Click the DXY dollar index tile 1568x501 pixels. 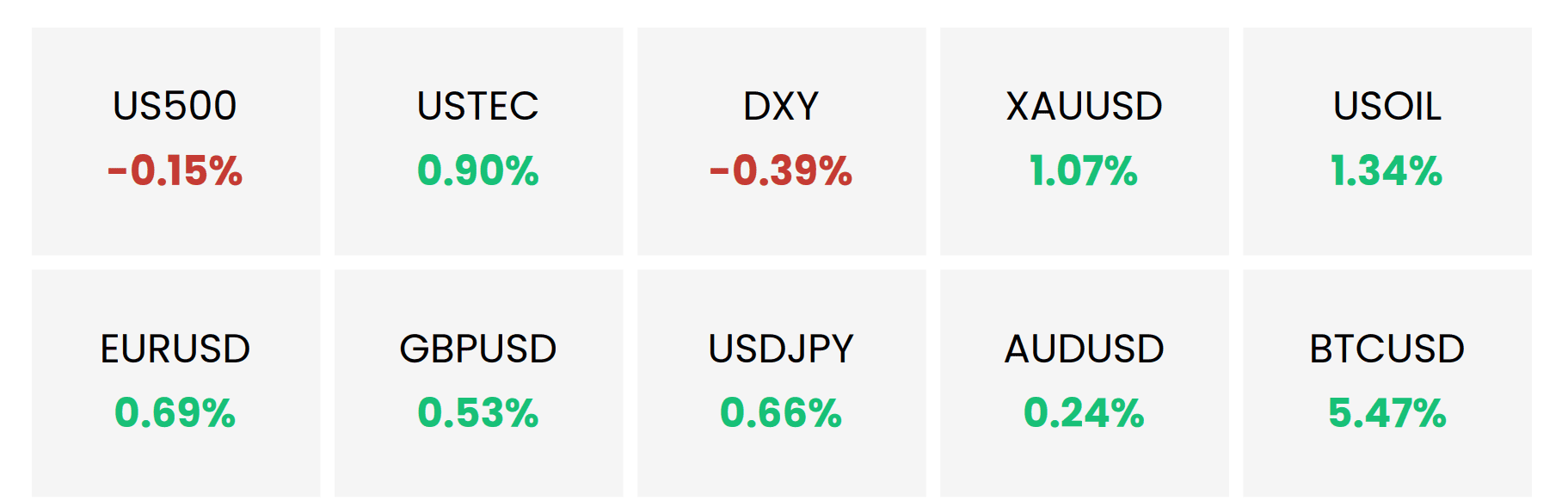click(x=781, y=141)
